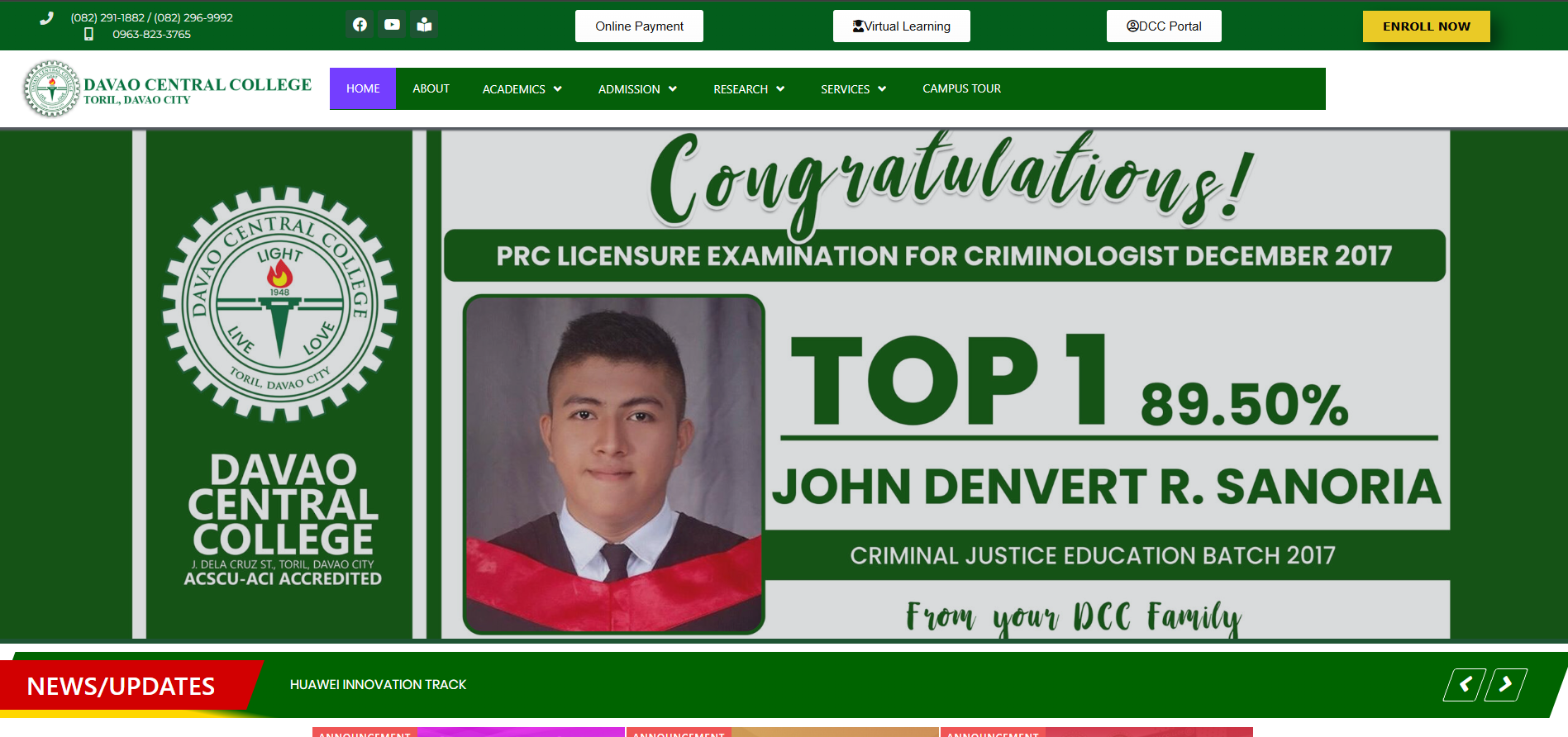
Task: Open the About page
Action: (x=431, y=88)
